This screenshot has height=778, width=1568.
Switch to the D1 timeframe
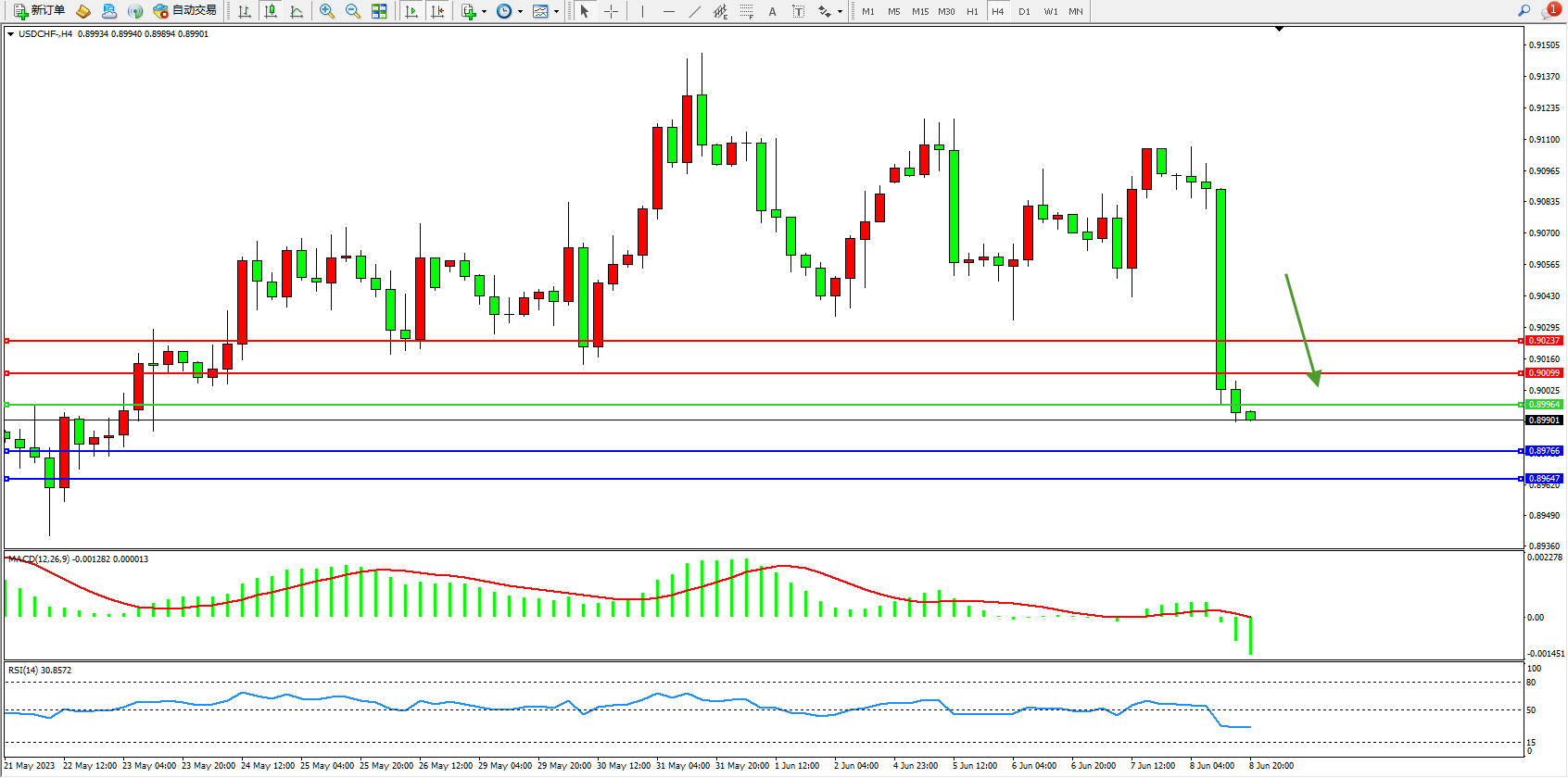pyautogui.click(x=1024, y=11)
